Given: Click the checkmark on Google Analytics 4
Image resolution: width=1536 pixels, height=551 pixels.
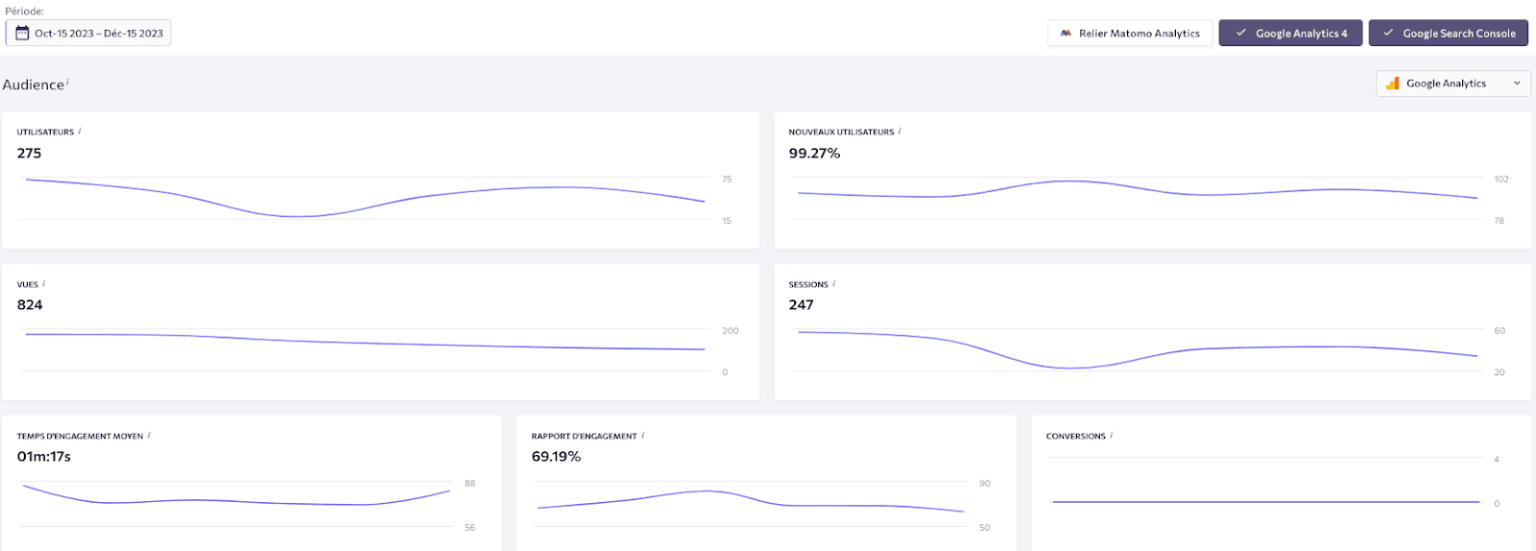Looking at the screenshot, I should (1241, 33).
